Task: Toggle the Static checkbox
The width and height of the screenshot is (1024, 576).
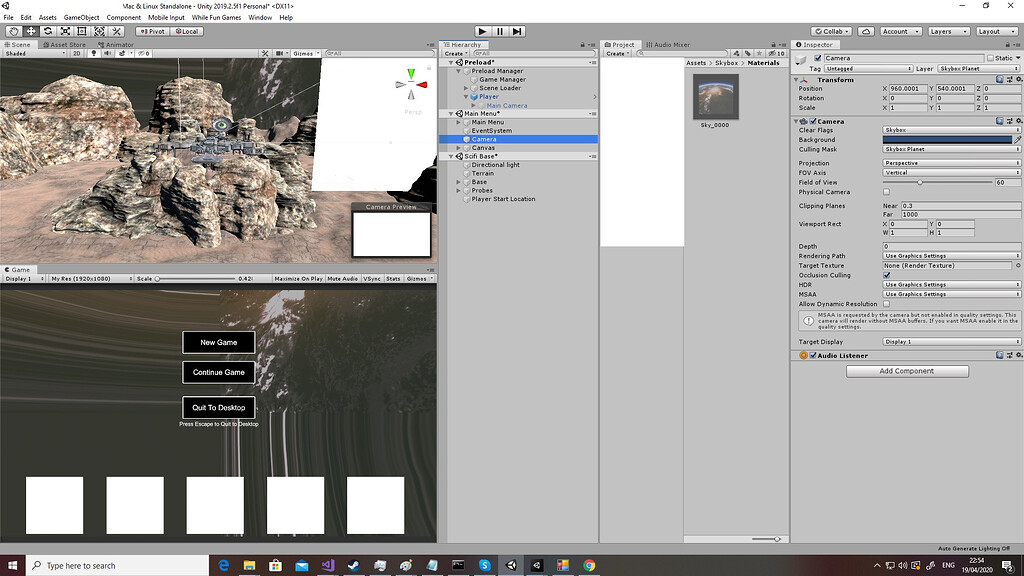Action: tap(990, 58)
